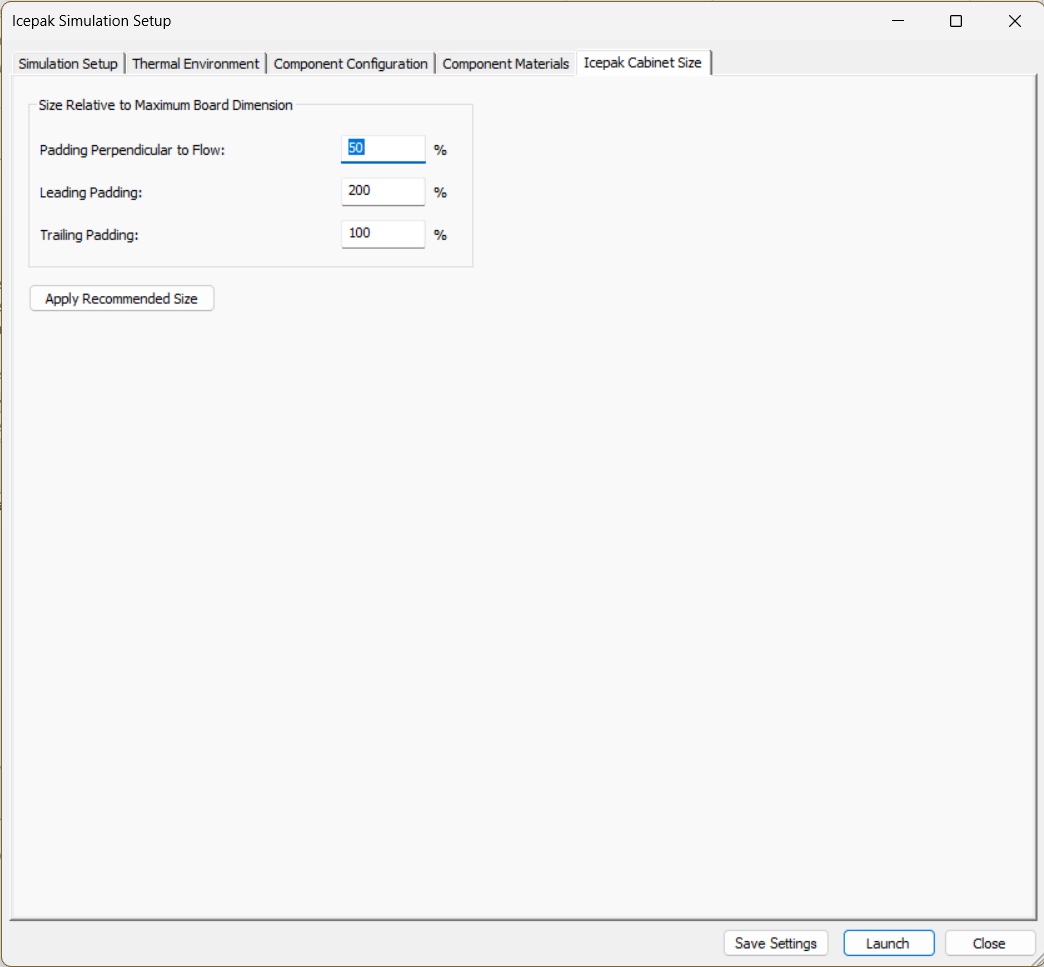The height and width of the screenshot is (967, 1044).
Task: Open the Thermal Environment tab
Action: pyautogui.click(x=195, y=64)
